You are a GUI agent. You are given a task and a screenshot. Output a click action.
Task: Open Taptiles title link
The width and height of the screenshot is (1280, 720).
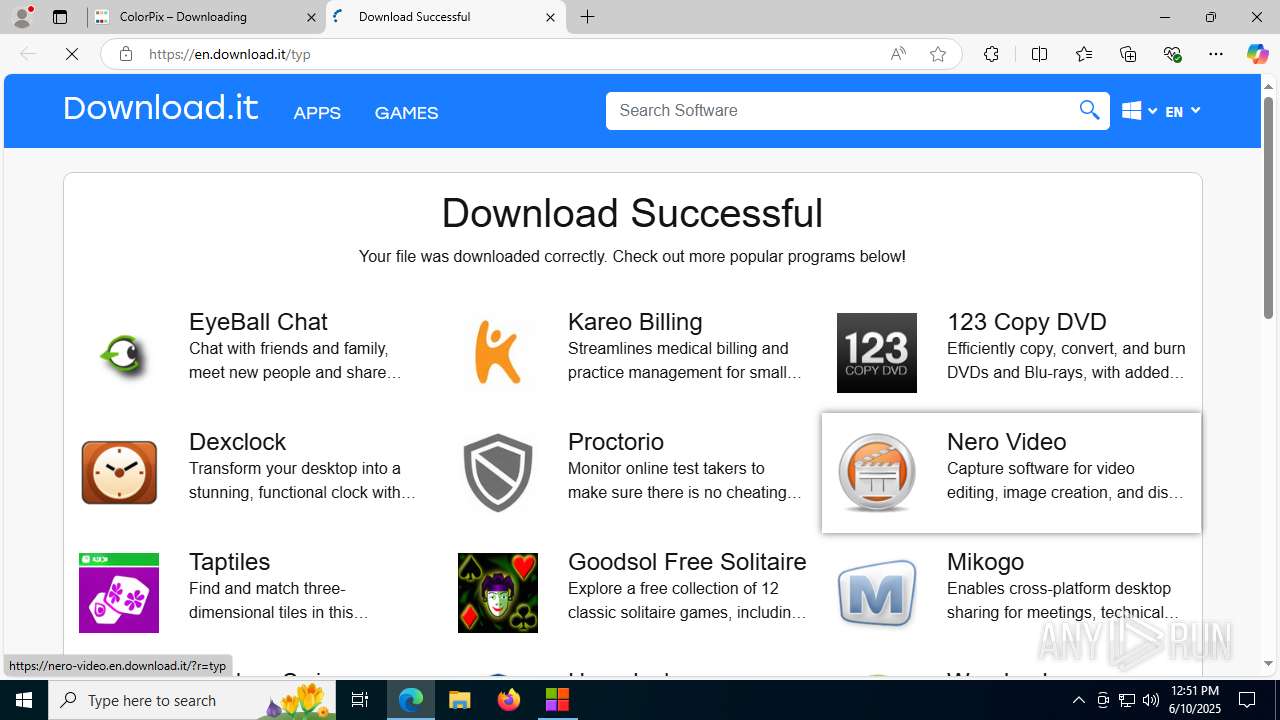(x=229, y=561)
